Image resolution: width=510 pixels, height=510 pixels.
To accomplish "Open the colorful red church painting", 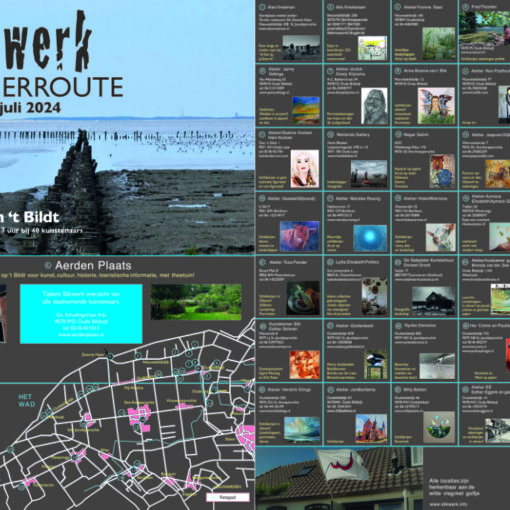I will [371, 428].
